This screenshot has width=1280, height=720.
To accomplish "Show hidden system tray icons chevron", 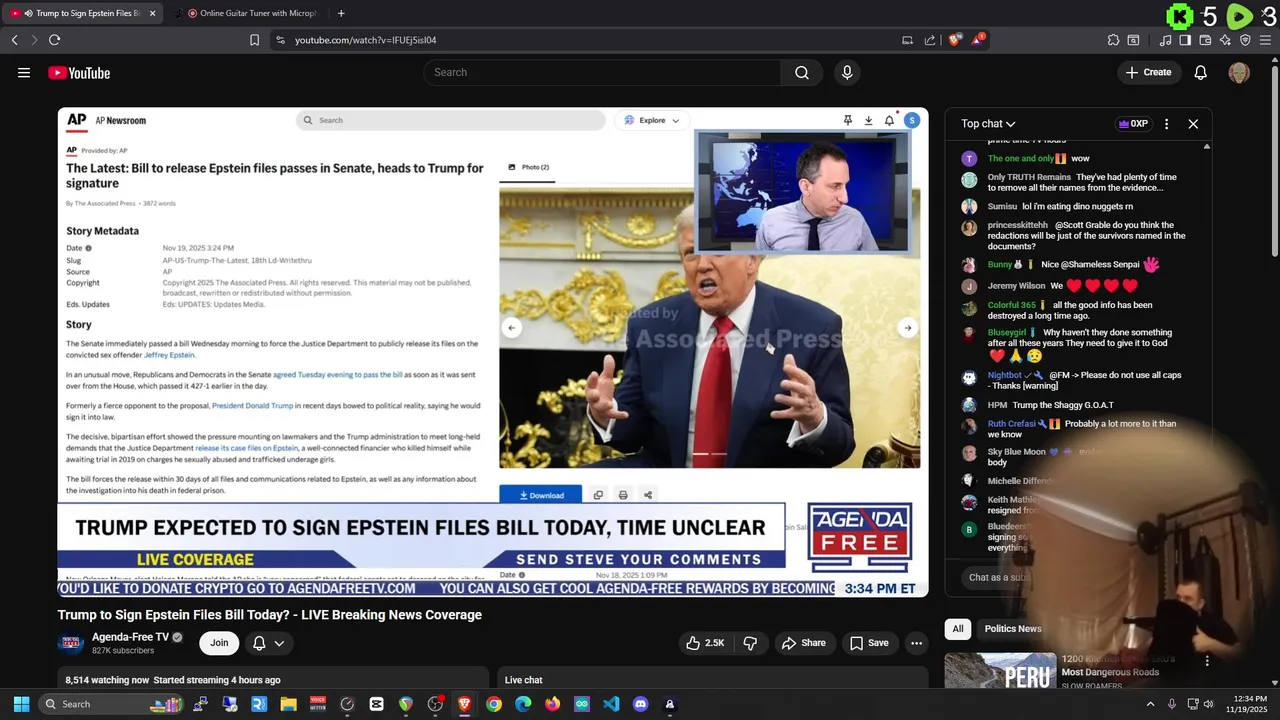I will tap(1150, 704).
